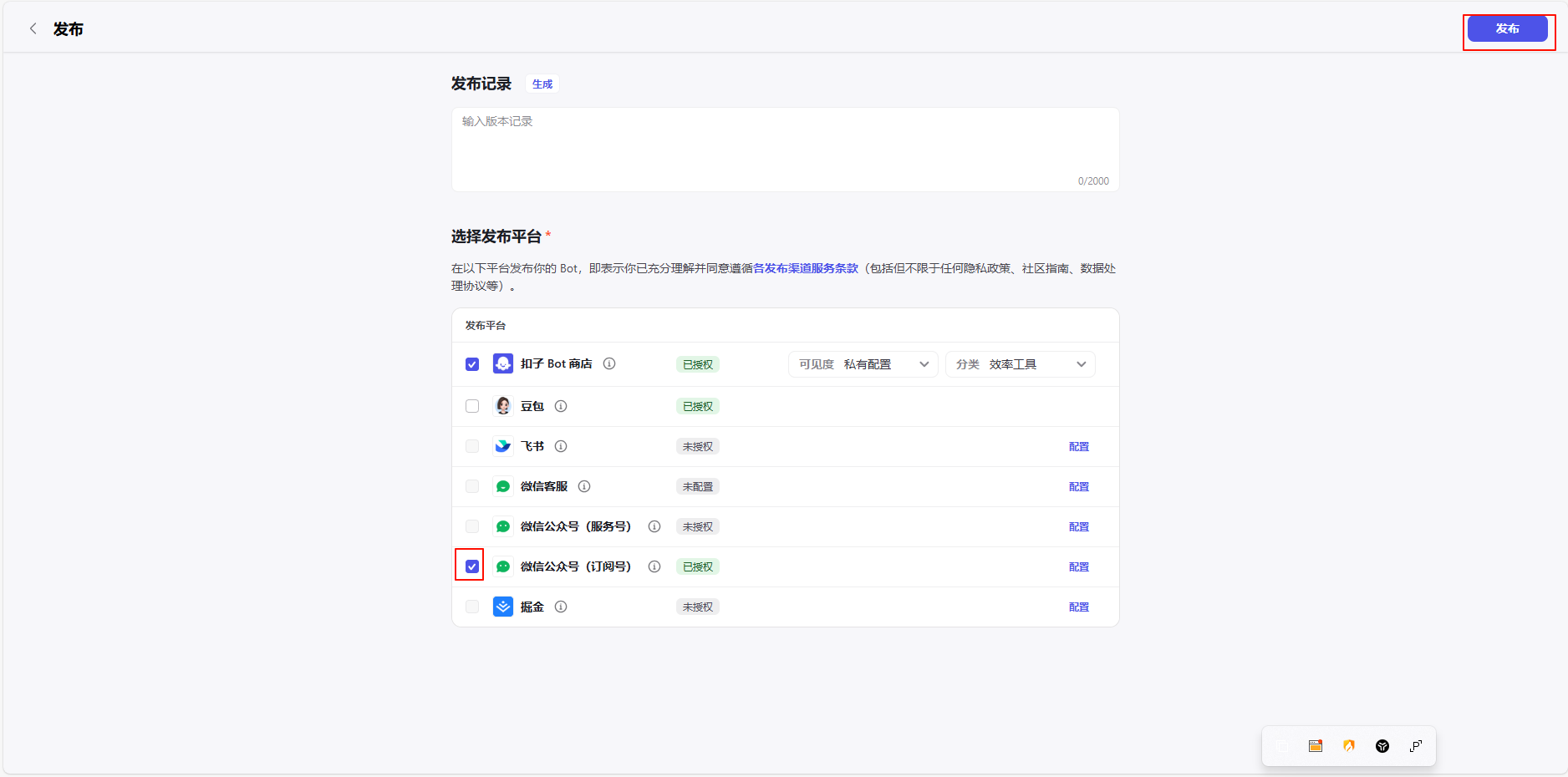Click info icon next to 扣子 Bot 商店
Viewport: 1568px width, 777px height.
tap(609, 363)
